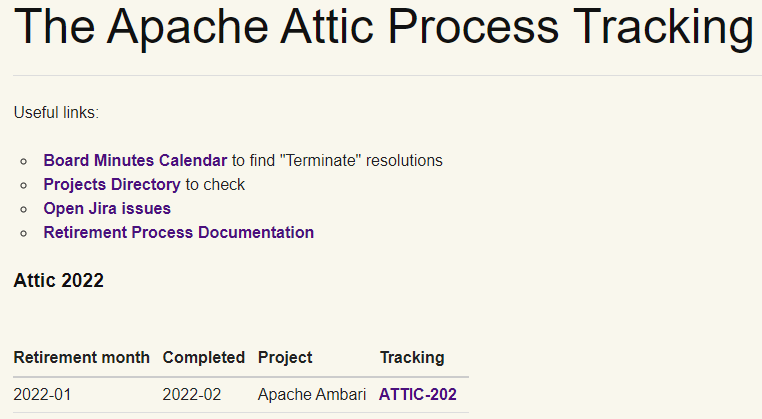The height and width of the screenshot is (419, 762).
Task: Click the bullet before Board Minutes Calendar
Action: (x=24, y=161)
